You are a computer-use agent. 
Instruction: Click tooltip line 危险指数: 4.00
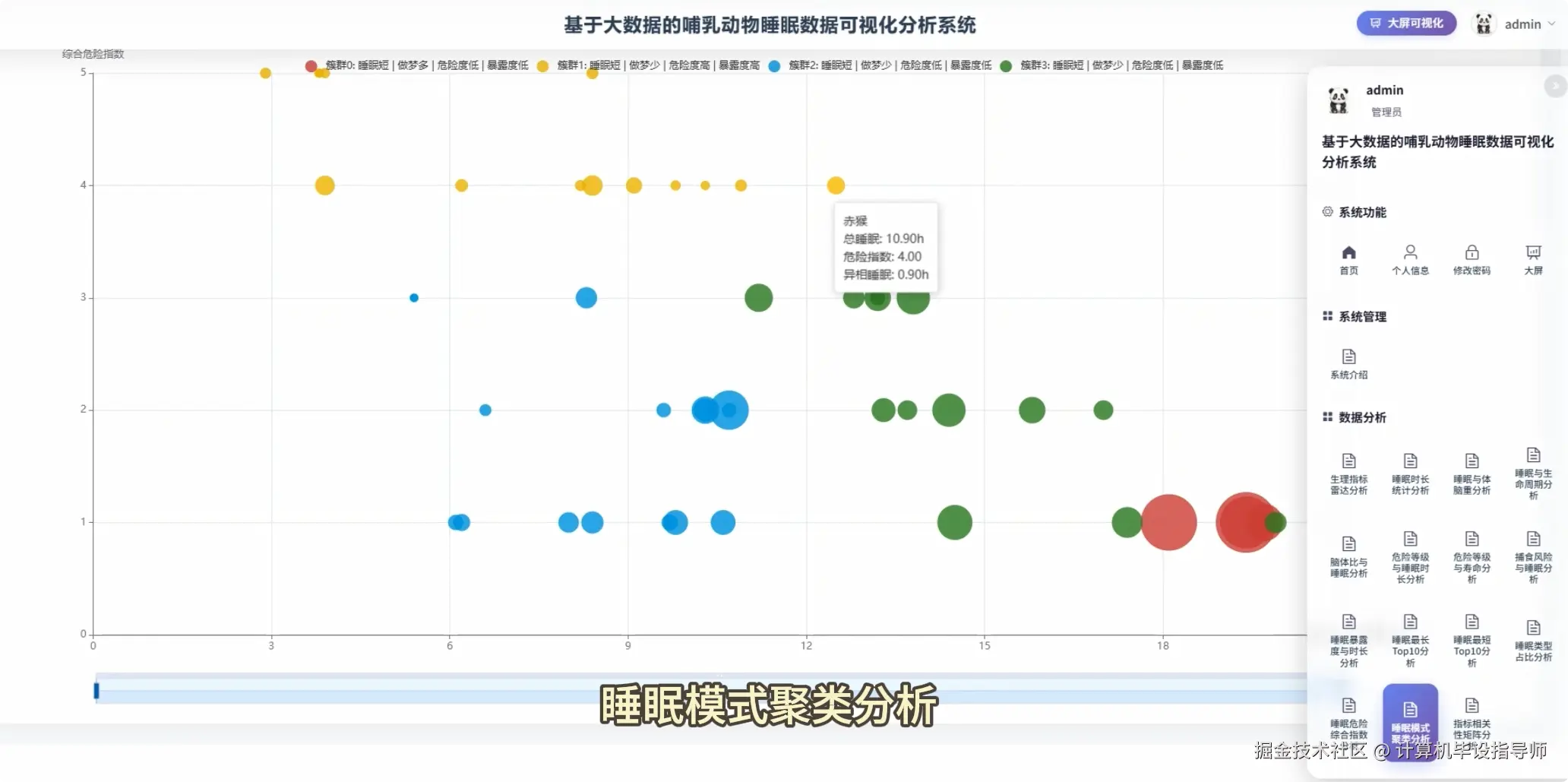tap(882, 257)
